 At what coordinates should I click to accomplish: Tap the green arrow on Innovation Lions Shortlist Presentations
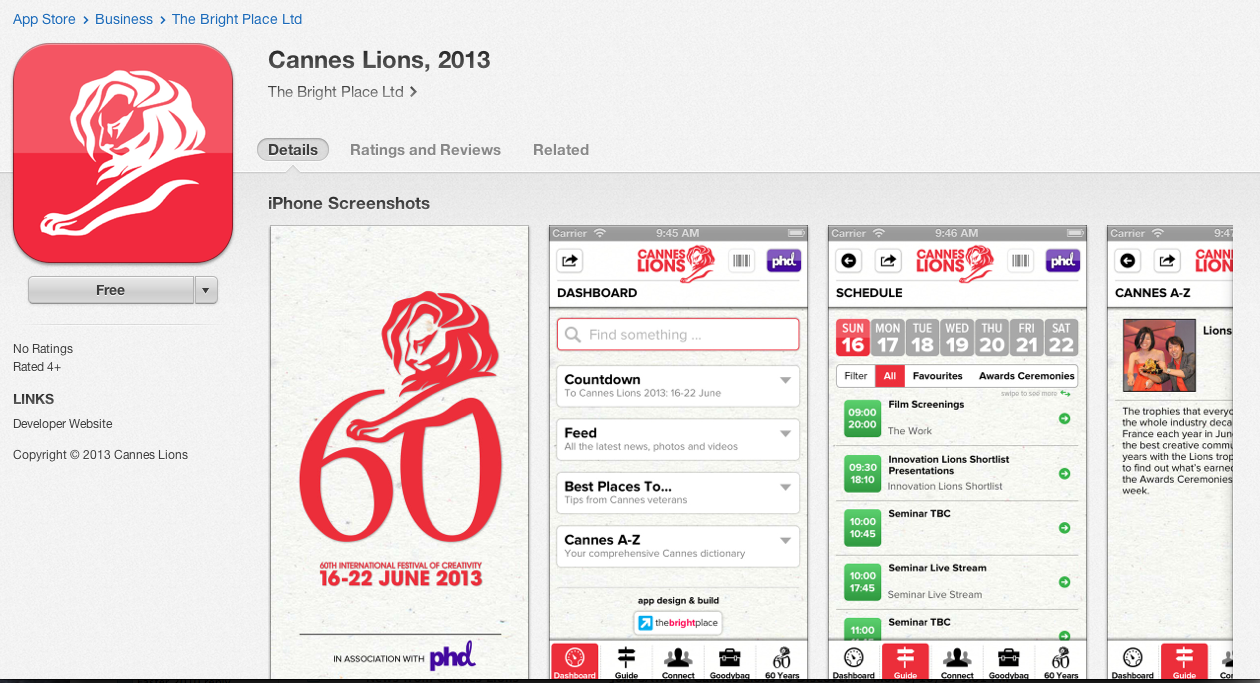coord(1064,473)
